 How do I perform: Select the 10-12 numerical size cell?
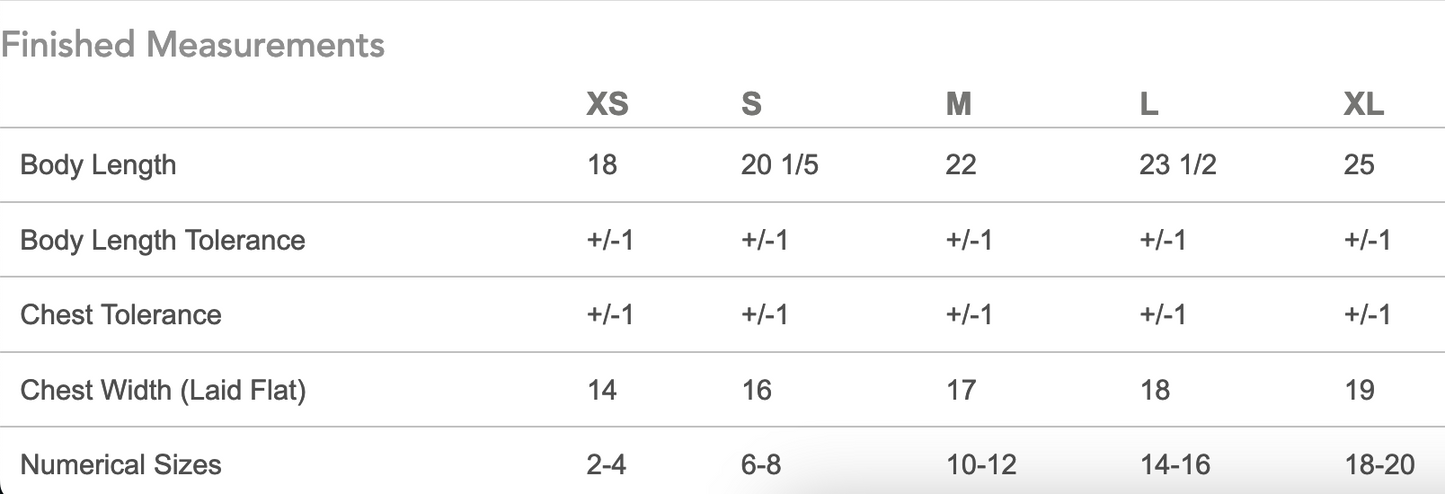[980, 464]
